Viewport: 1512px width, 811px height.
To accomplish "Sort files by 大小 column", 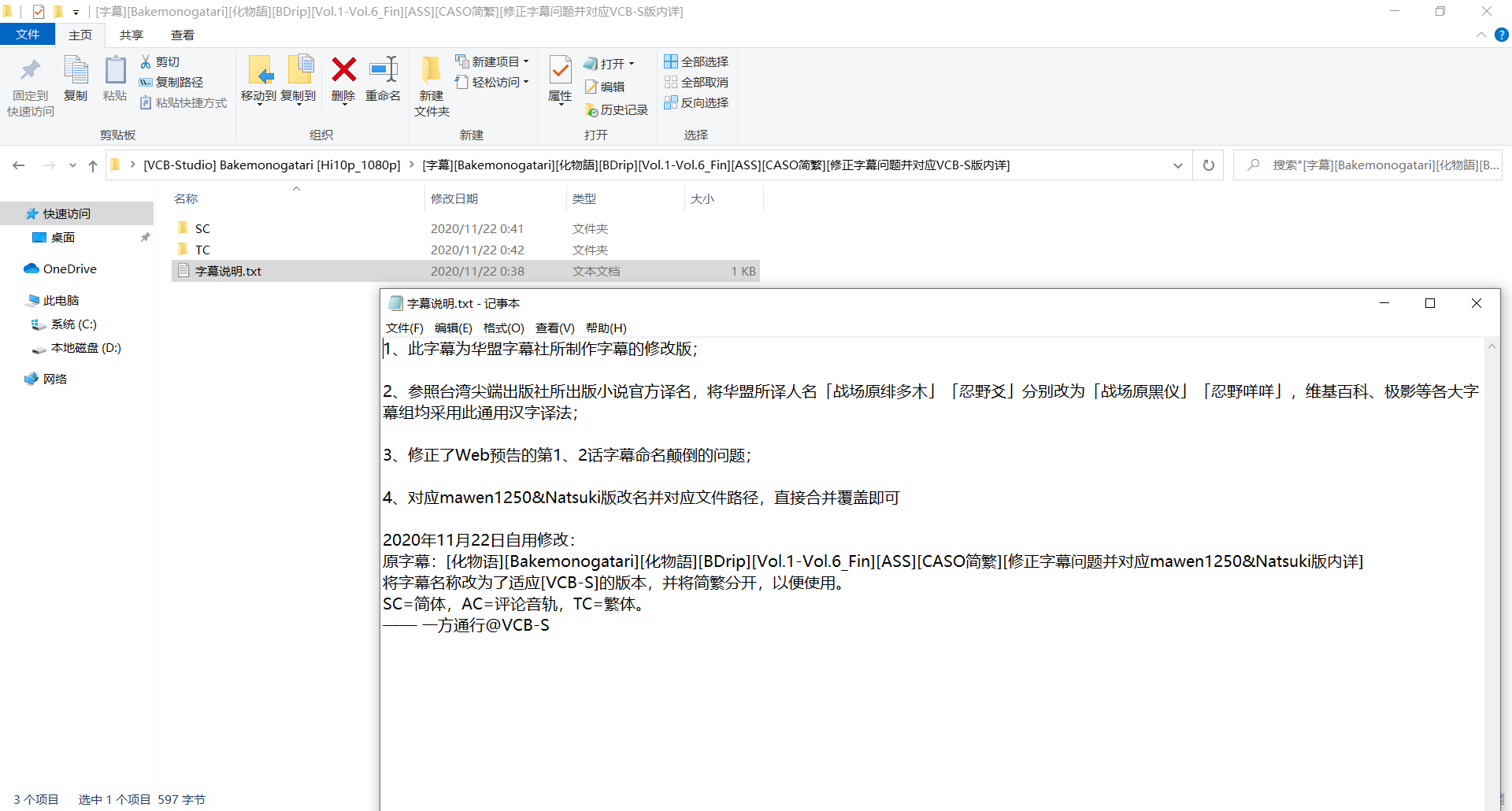I will point(724,198).
